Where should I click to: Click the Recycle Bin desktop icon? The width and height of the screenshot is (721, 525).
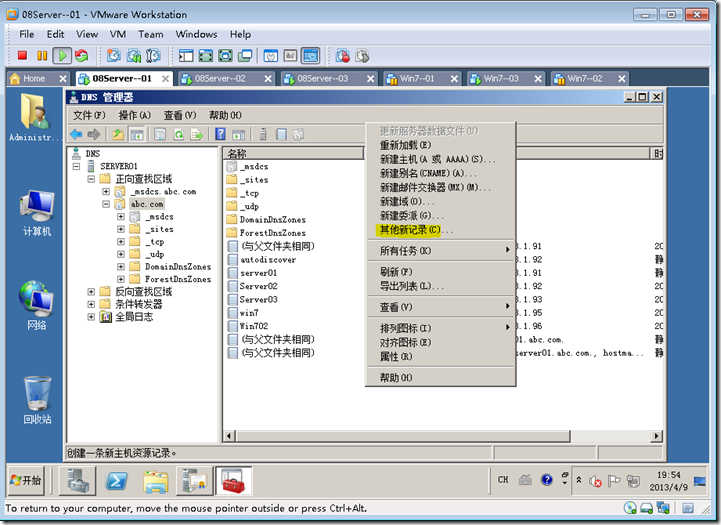point(37,400)
